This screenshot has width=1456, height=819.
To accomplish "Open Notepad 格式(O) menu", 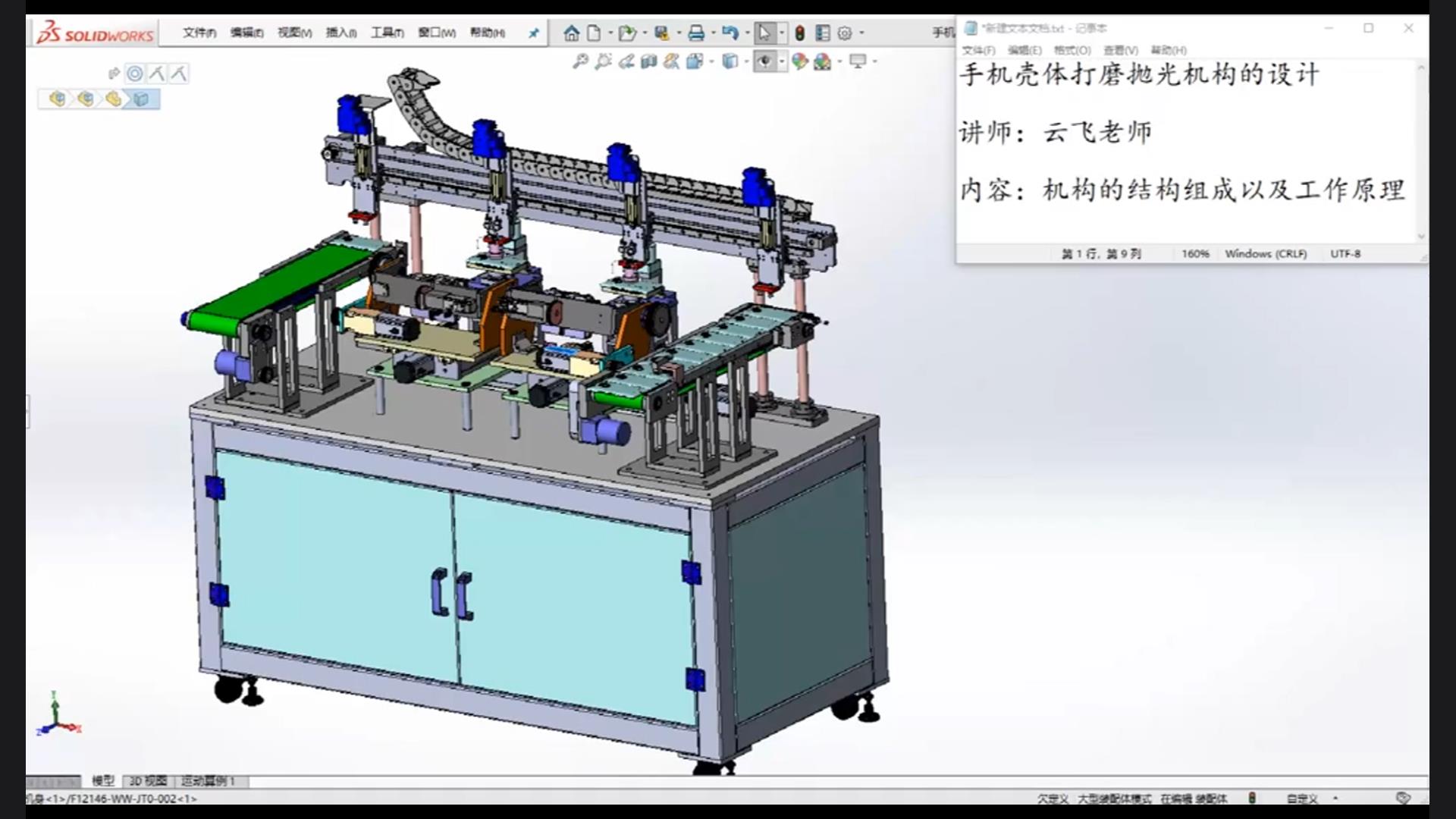I will click(x=1072, y=50).
